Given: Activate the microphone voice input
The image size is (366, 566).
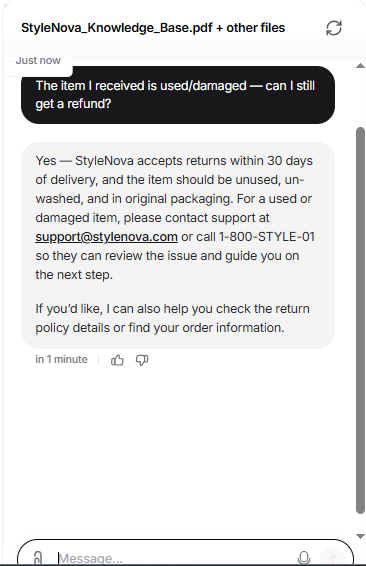Looking at the screenshot, I should click(x=304, y=558).
